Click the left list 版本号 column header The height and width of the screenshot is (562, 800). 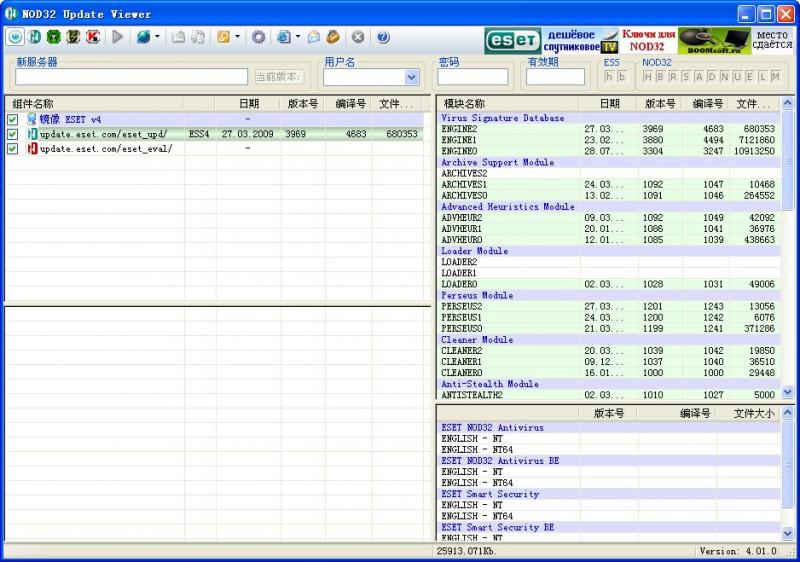303,104
